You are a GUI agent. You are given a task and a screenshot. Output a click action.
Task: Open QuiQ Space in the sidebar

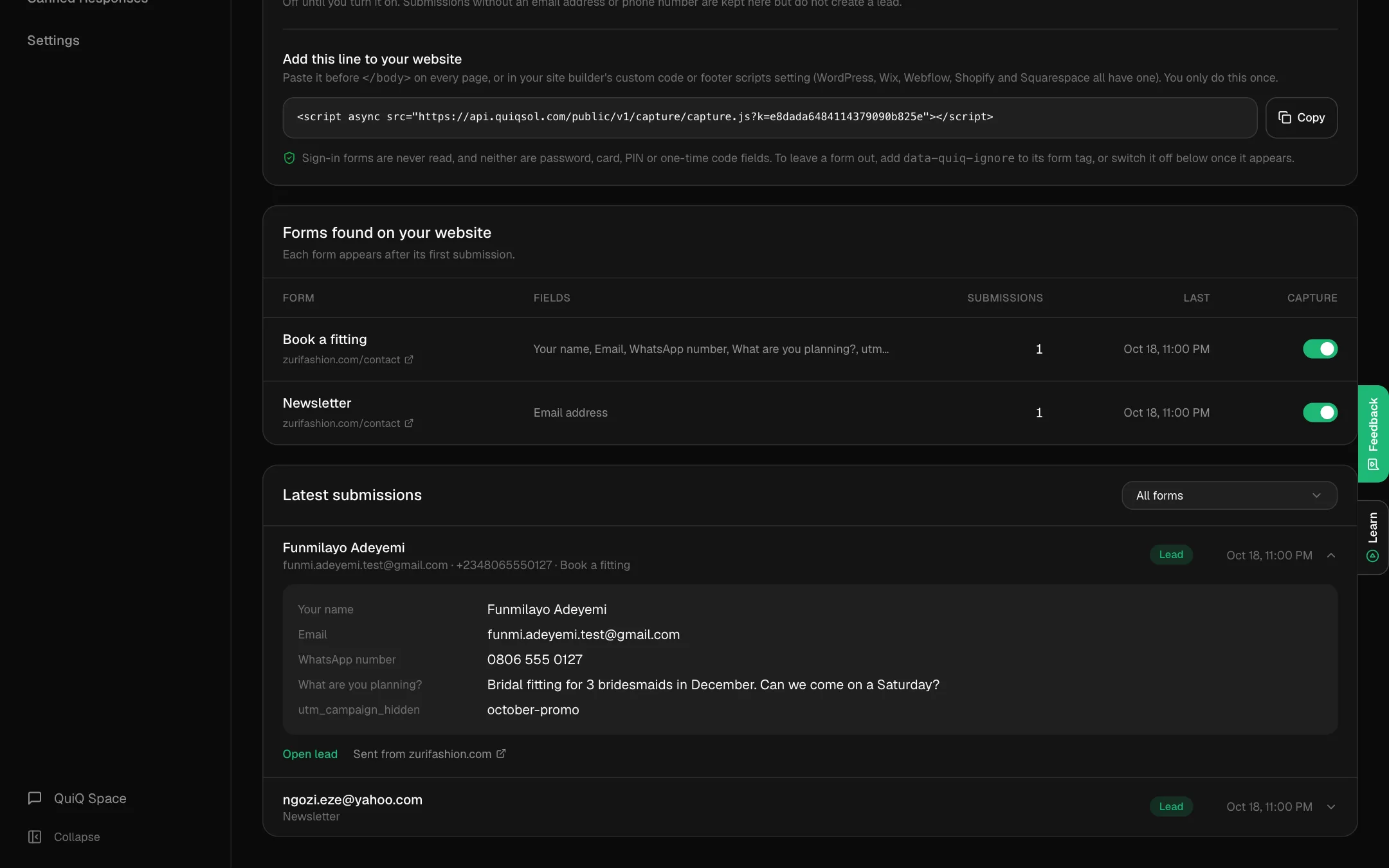point(77,798)
